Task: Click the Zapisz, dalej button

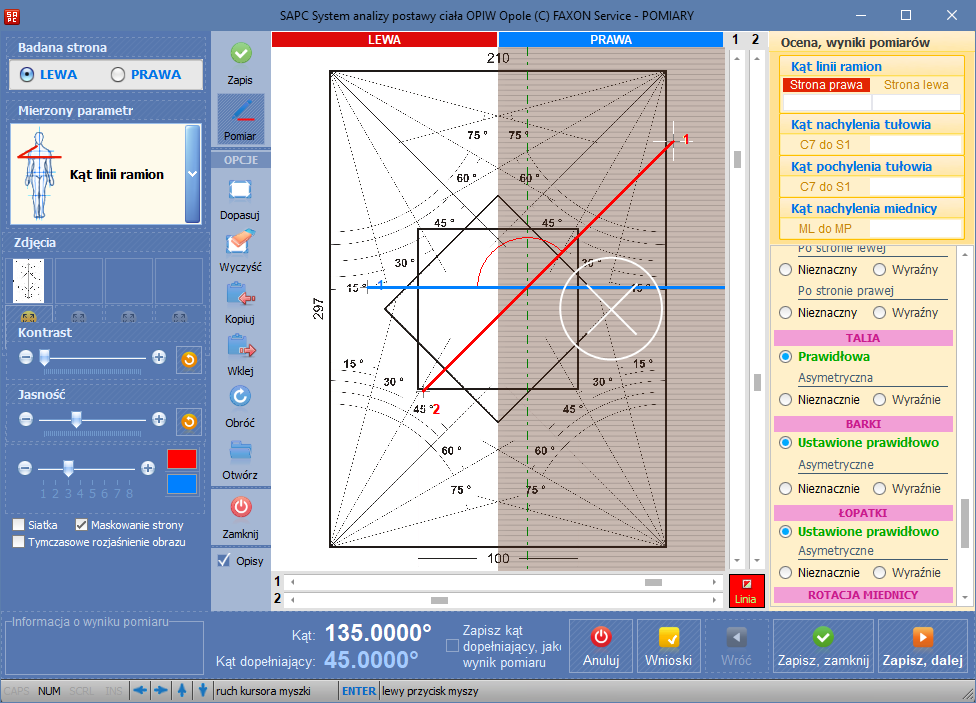Action: tap(922, 647)
